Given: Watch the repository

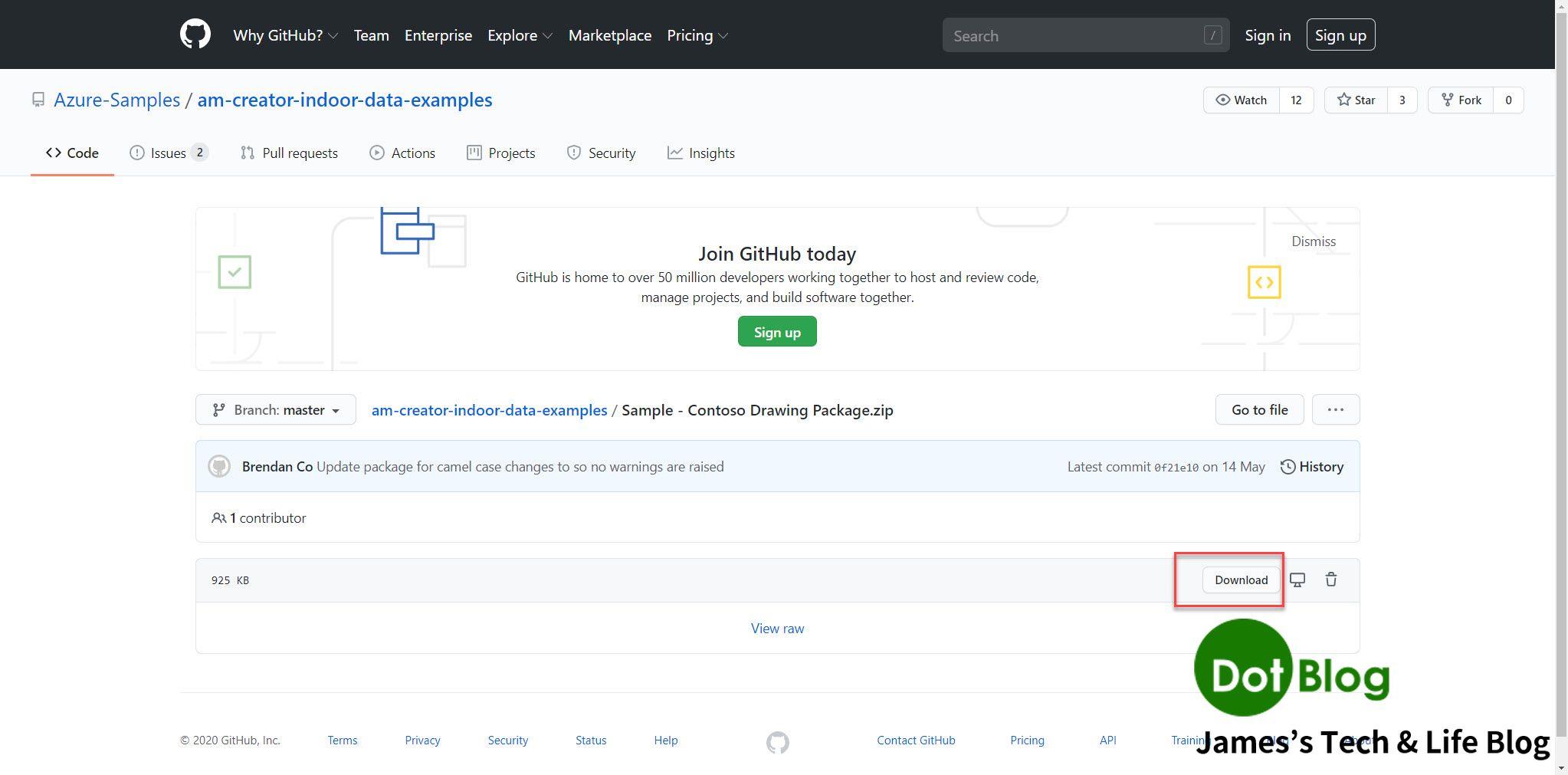Looking at the screenshot, I should 1242,100.
